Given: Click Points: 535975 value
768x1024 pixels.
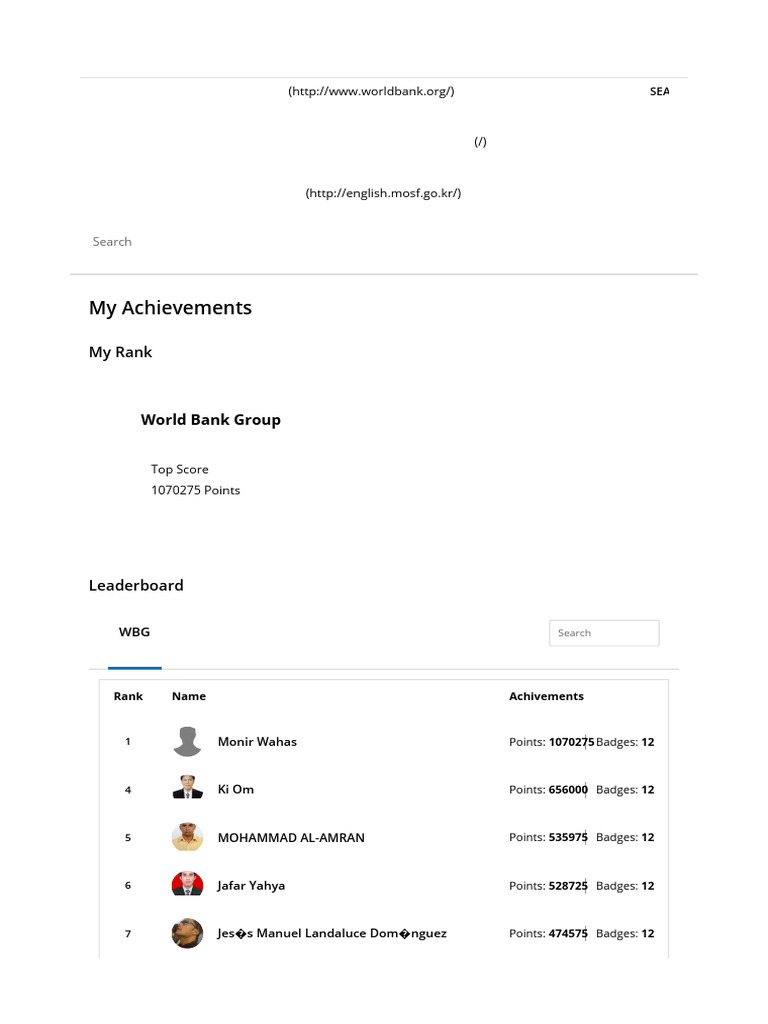Looking at the screenshot, I should [549, 837].
